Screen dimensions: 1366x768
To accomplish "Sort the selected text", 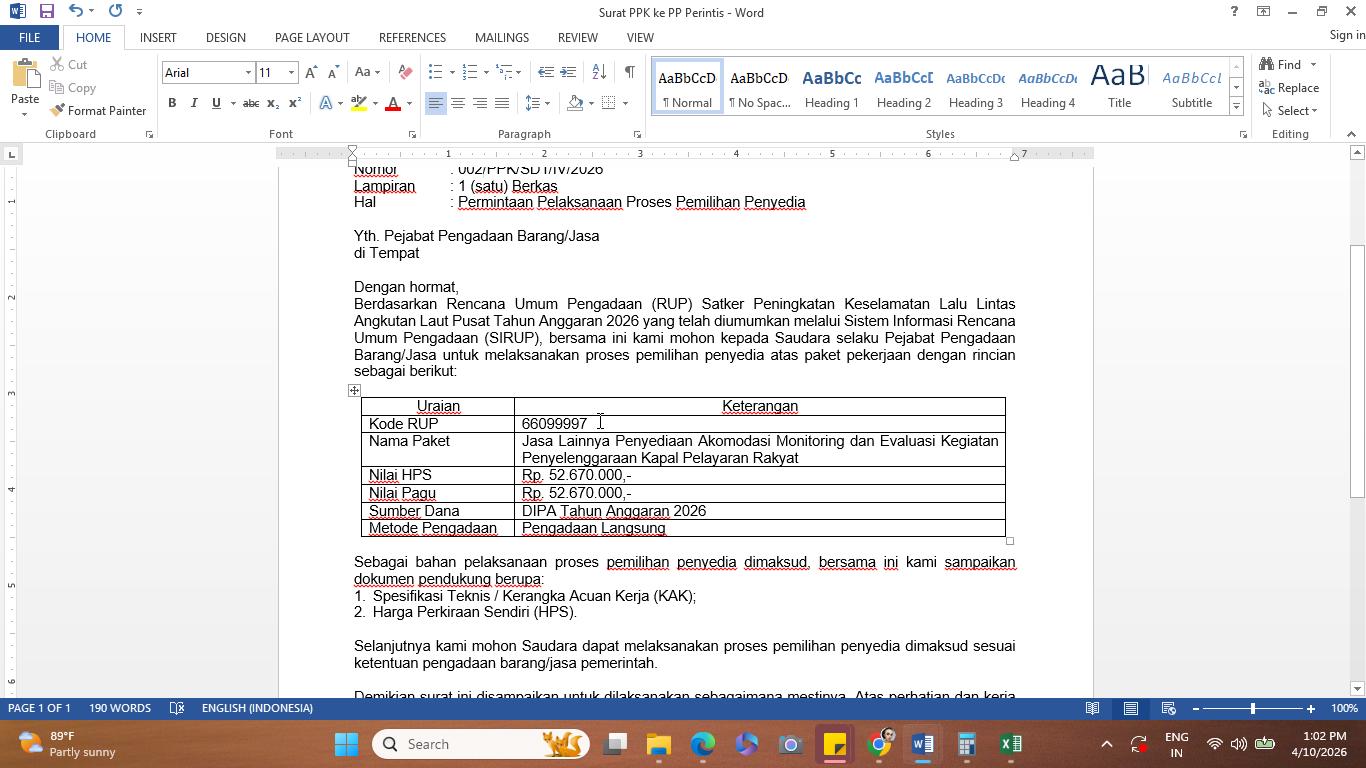I will tap(599, 72).
